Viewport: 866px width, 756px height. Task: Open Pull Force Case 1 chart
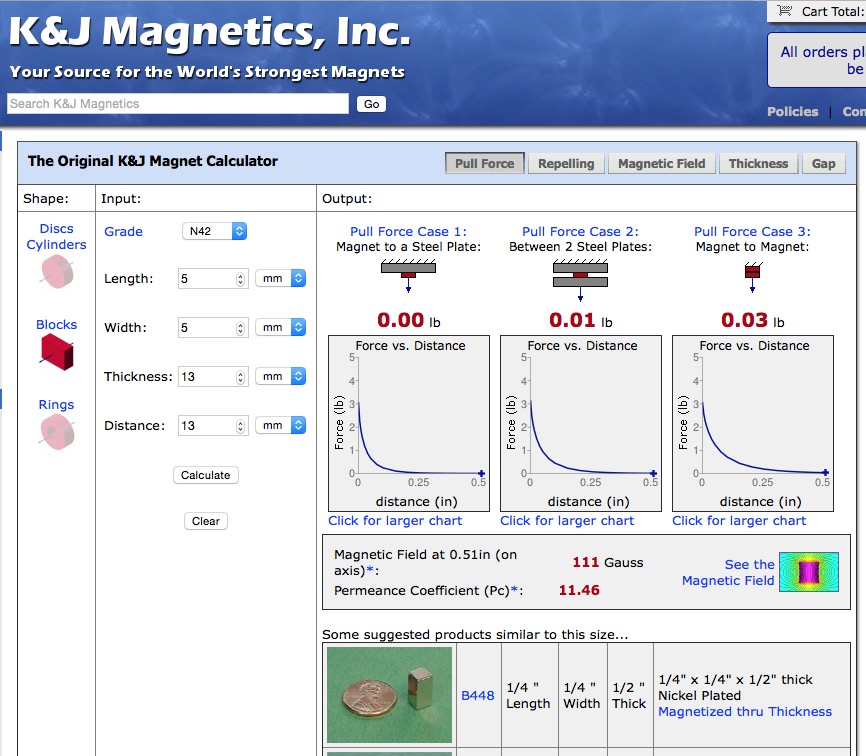click(409, 423)
